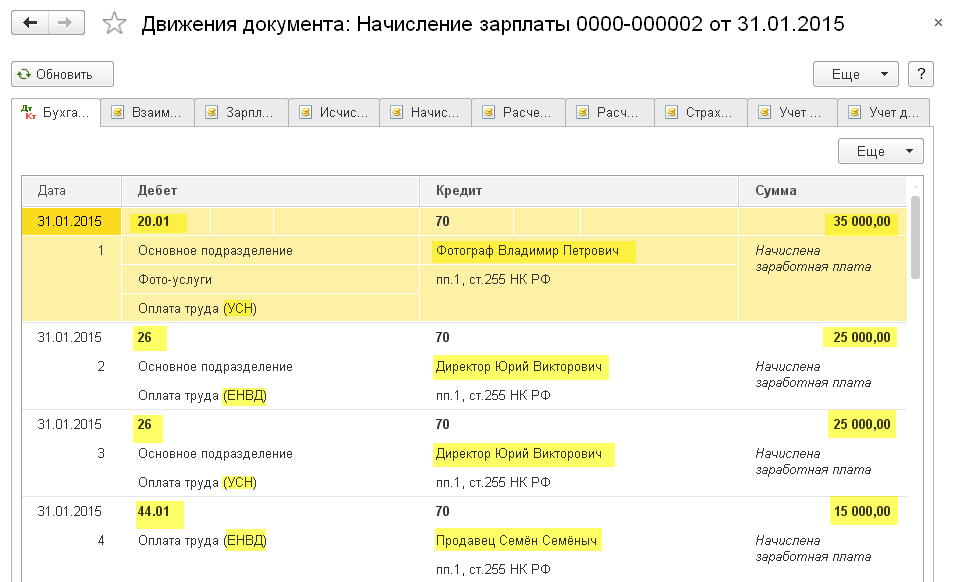Click the forward navigation arrow

coord(67,22)
